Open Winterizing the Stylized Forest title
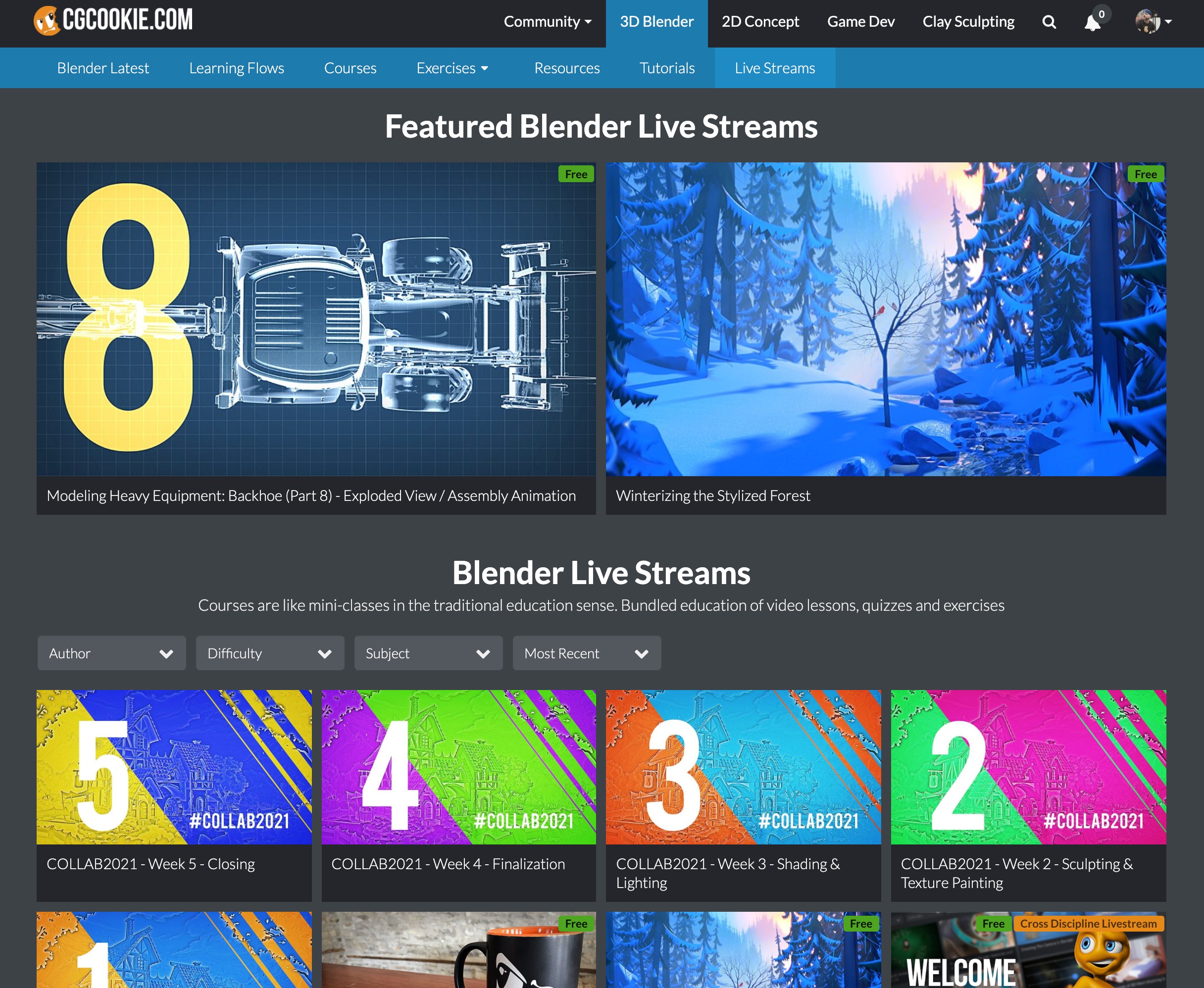 (x=713, y=495)
